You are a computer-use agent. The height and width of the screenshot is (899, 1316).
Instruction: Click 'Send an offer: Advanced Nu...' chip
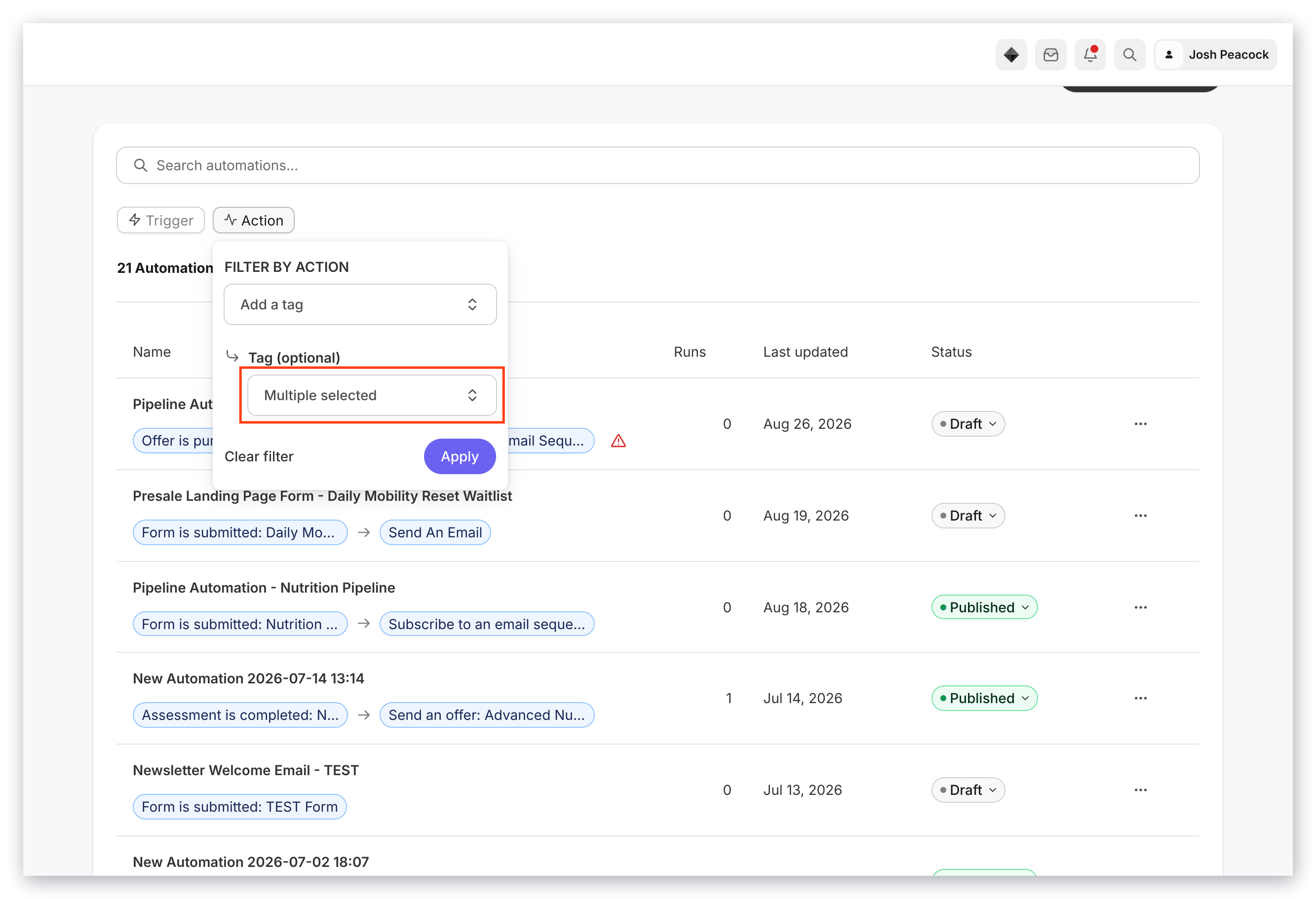coord(487,715)
